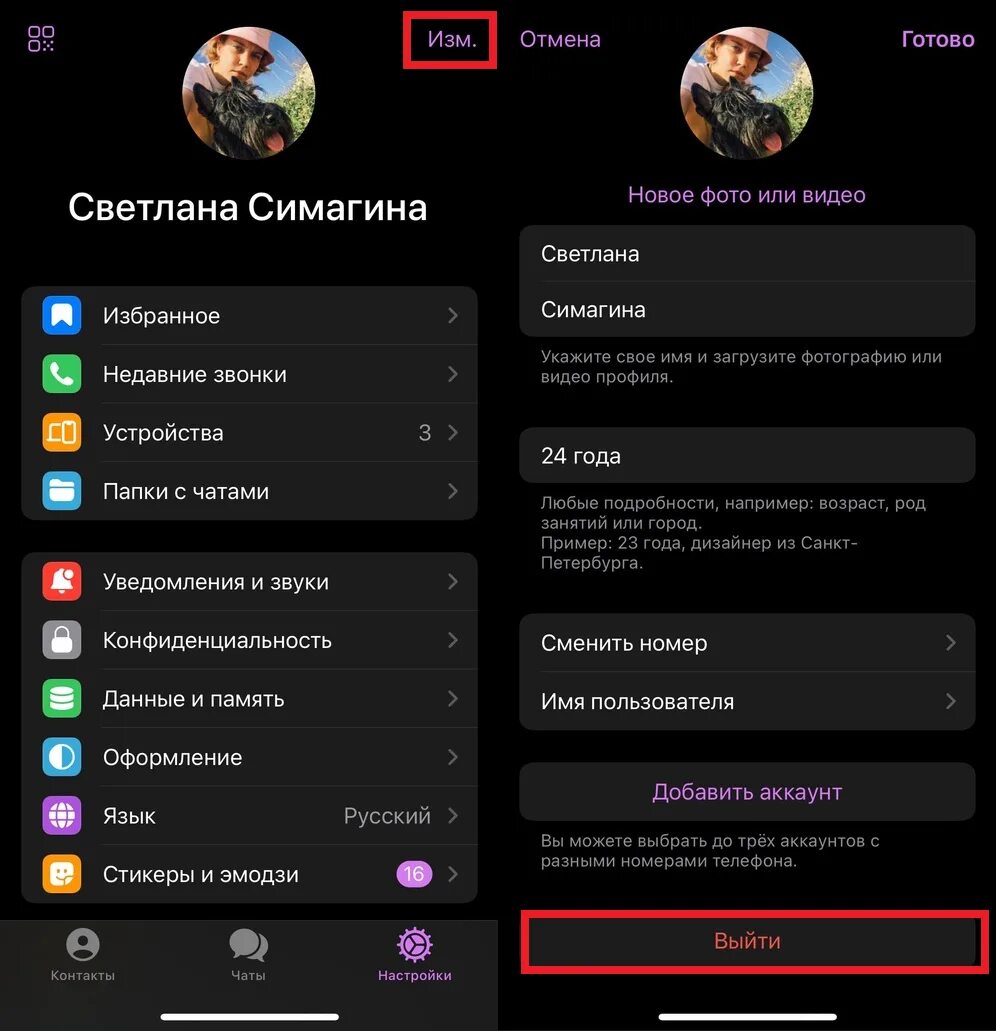Tap the Изм. edit button
Viewport: 996px width, 1031px height.
coord(452,39)
